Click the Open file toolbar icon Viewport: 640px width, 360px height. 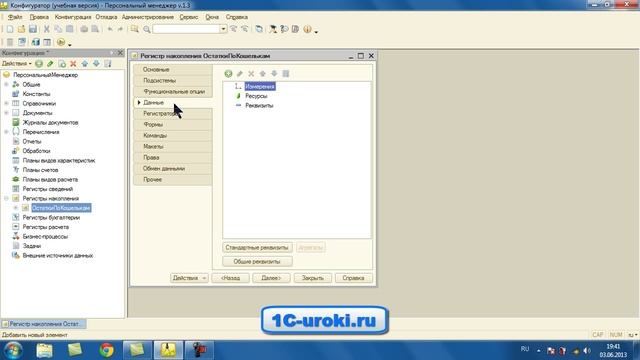(21, 29)
